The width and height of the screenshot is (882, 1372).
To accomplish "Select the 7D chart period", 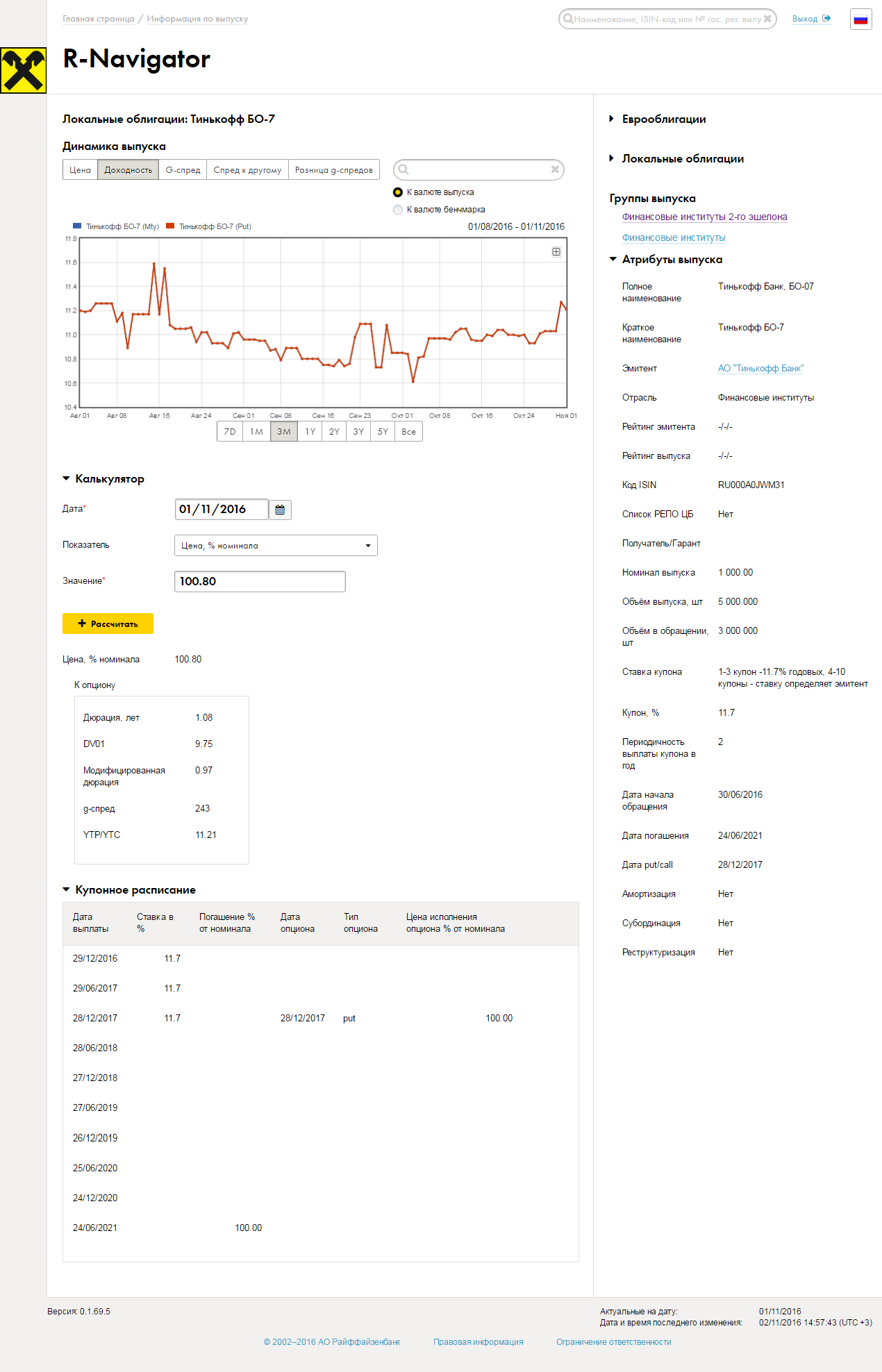I will pyautogui.click(x=230, y=432).
